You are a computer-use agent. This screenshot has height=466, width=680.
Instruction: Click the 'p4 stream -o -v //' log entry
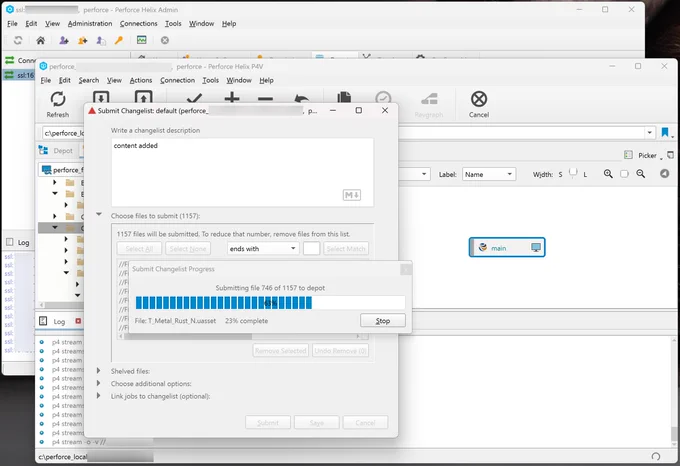[x=79, y=442]
